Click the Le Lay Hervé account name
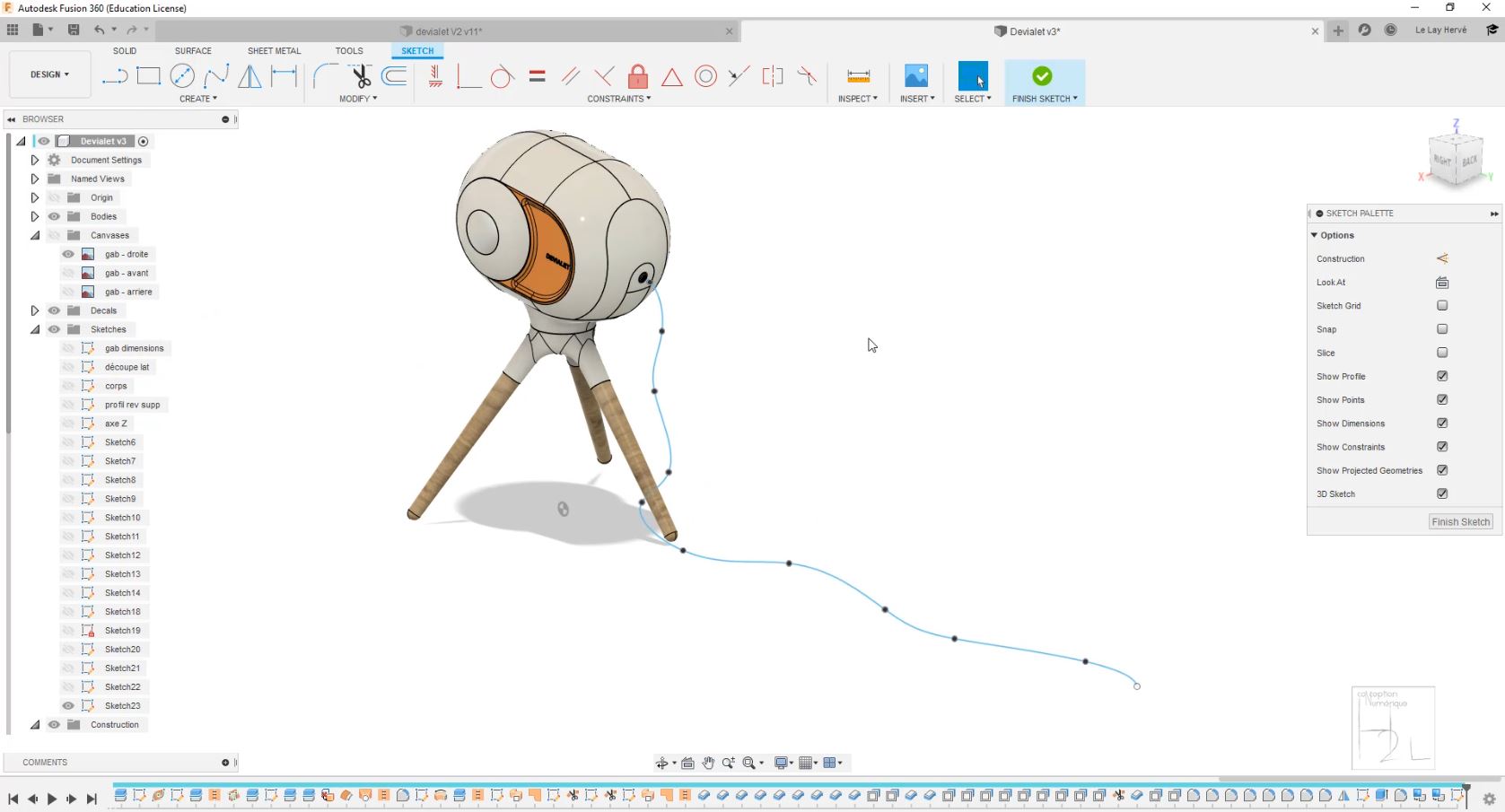Image resolution: width=1505 pixels, height=812 pixels. tap(1440, 30)
